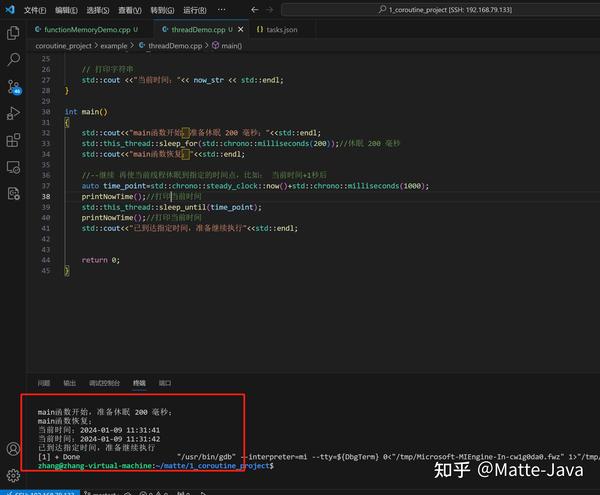This screenshot has height=495, width=600.
Task: Go forward using the right arrow
Action: [x=270, y=10]
